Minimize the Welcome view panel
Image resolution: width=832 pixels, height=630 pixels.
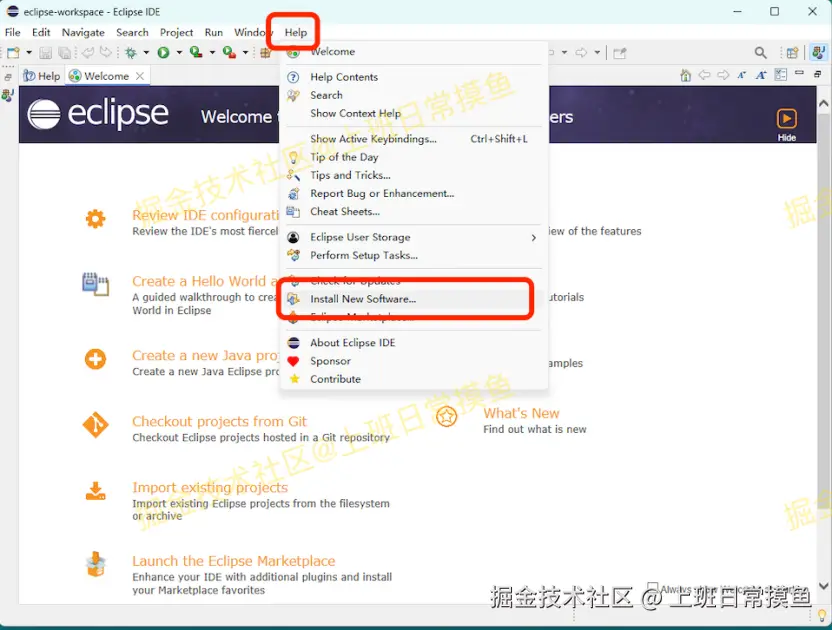coord(799,73)
